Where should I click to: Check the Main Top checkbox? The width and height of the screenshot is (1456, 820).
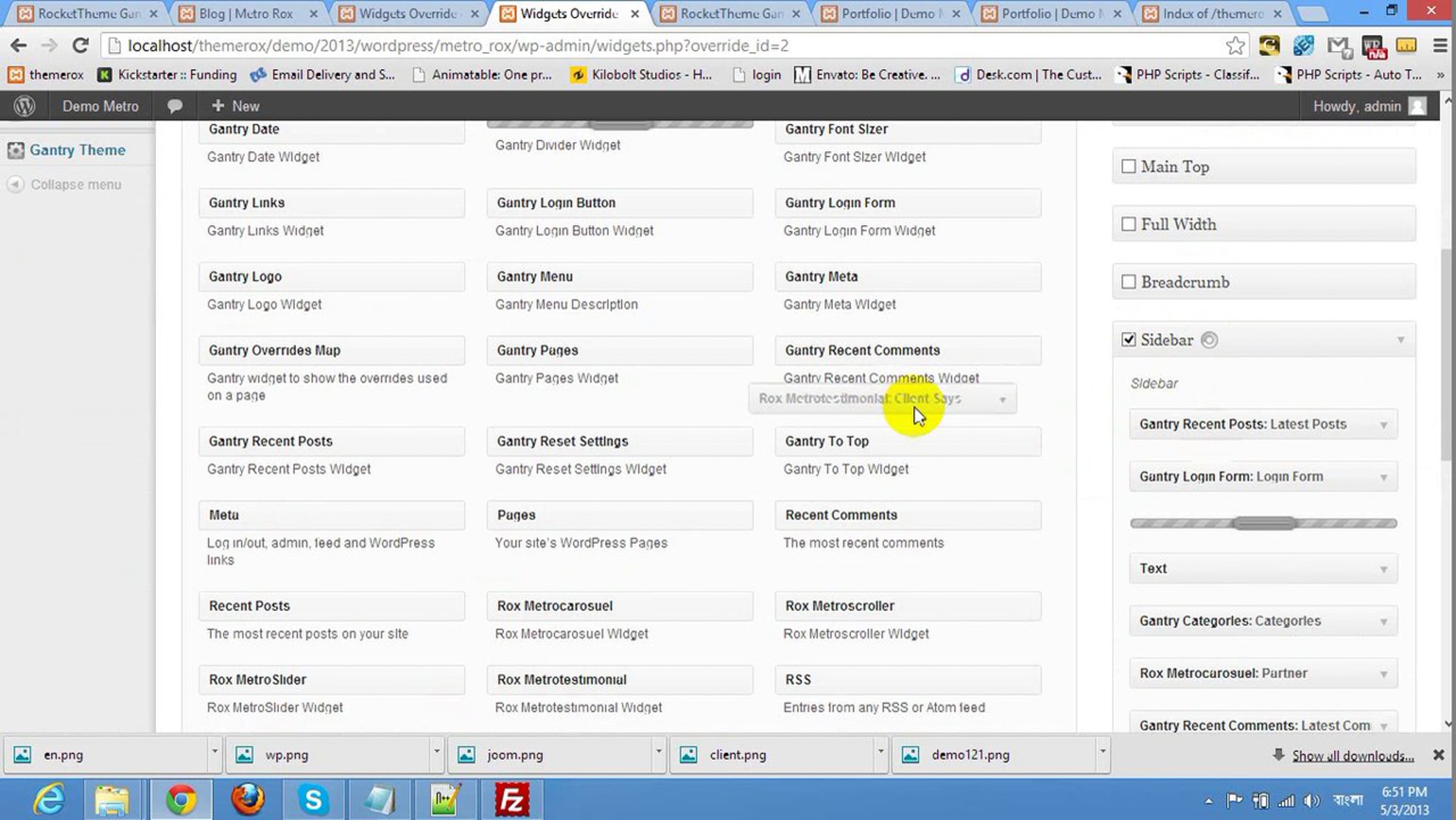(x=1128, y=167)
